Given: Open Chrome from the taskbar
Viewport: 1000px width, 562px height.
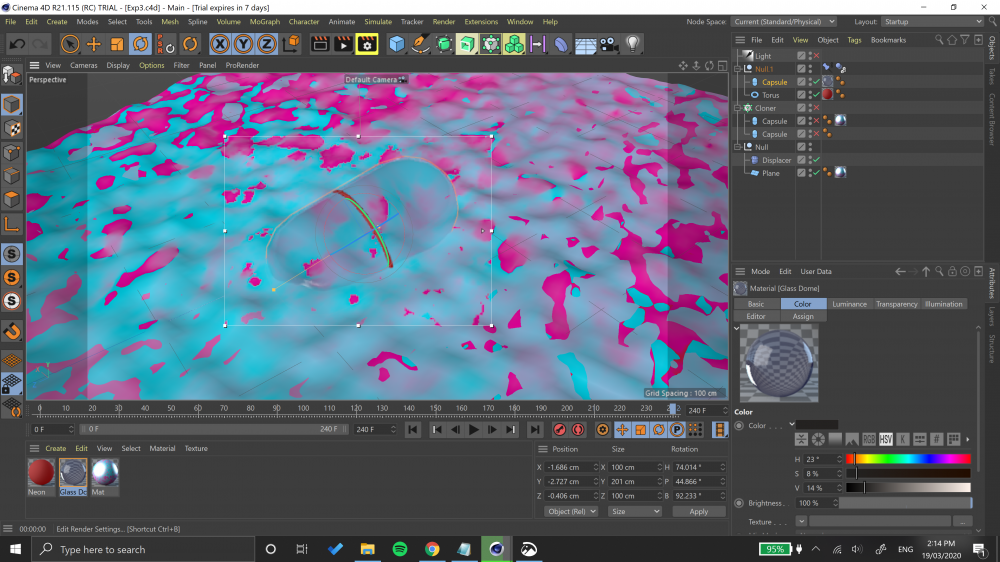Looking at the screenshot, I should 432,549.
